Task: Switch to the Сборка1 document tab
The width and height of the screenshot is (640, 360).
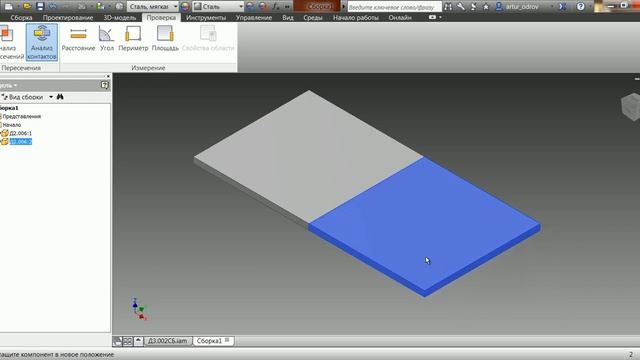Action: 213,341
